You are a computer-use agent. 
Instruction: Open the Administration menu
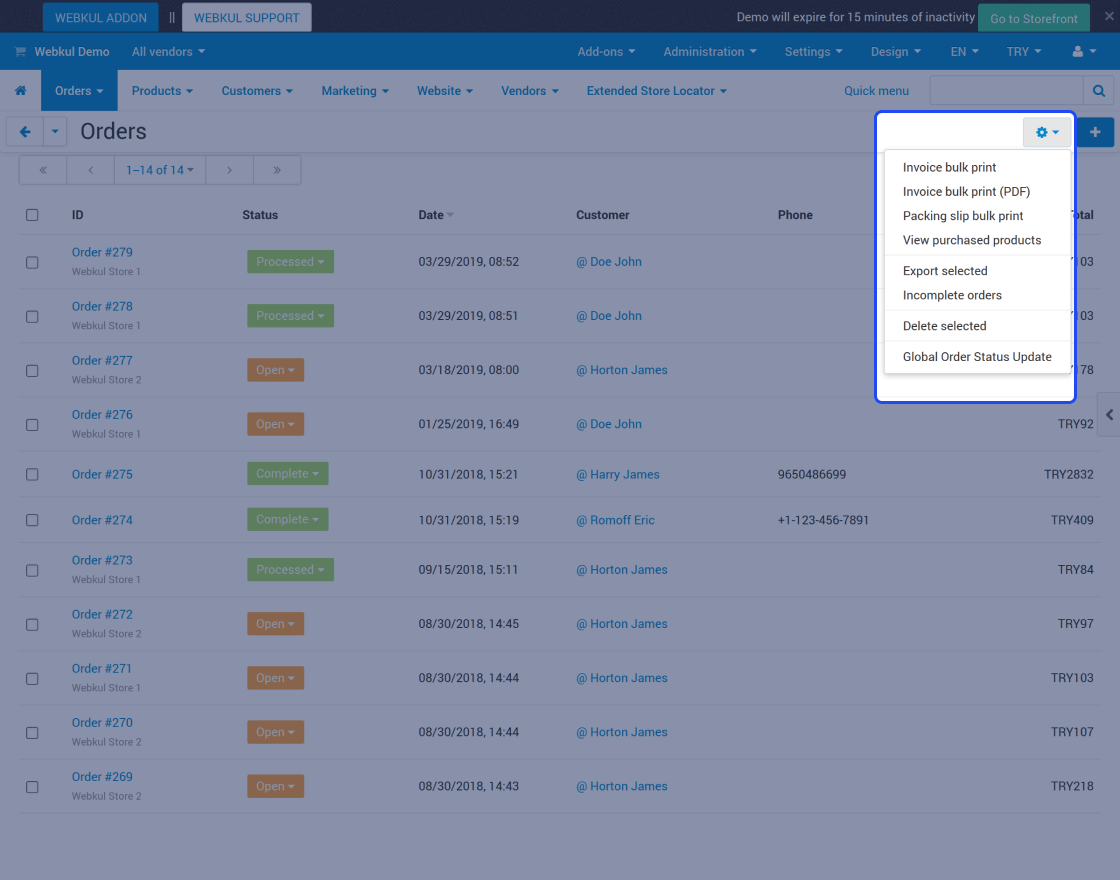(x=709, y=51)
